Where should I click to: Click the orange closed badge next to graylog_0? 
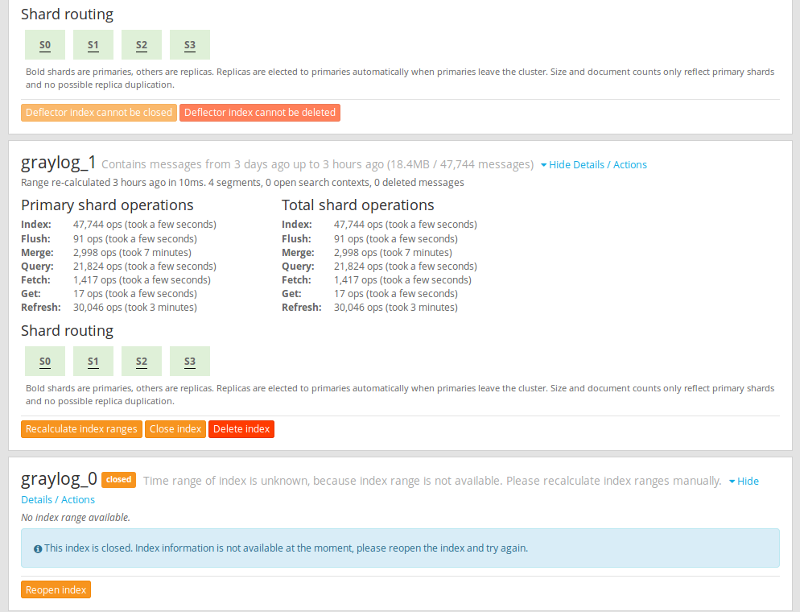coord(118,480)
